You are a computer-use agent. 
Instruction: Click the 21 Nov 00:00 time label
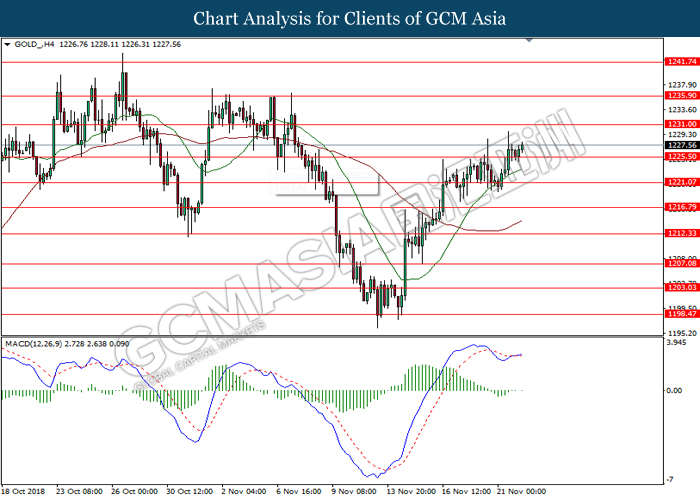pos(522,491)
